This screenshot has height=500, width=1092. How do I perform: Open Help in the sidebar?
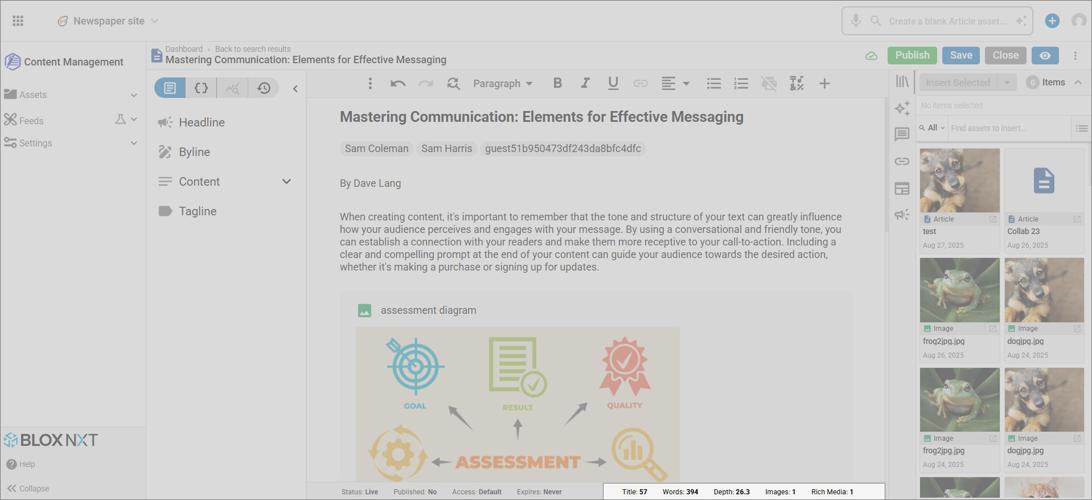click(20, 464)
